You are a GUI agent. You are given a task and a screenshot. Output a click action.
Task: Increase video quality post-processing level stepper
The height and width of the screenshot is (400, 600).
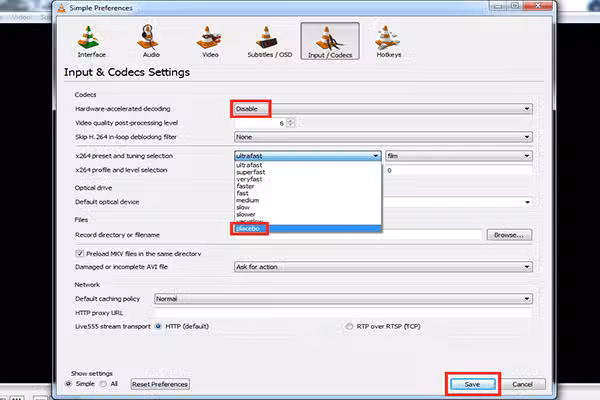click(x=292, y=120)
